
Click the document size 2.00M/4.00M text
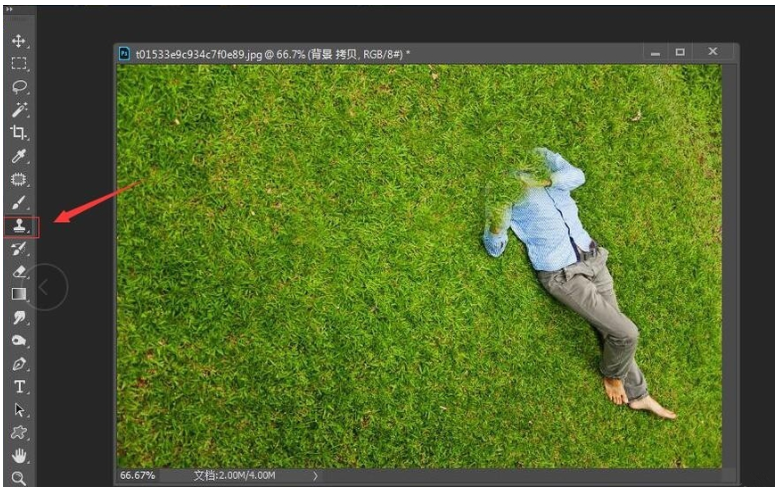(x=234, y=476)
